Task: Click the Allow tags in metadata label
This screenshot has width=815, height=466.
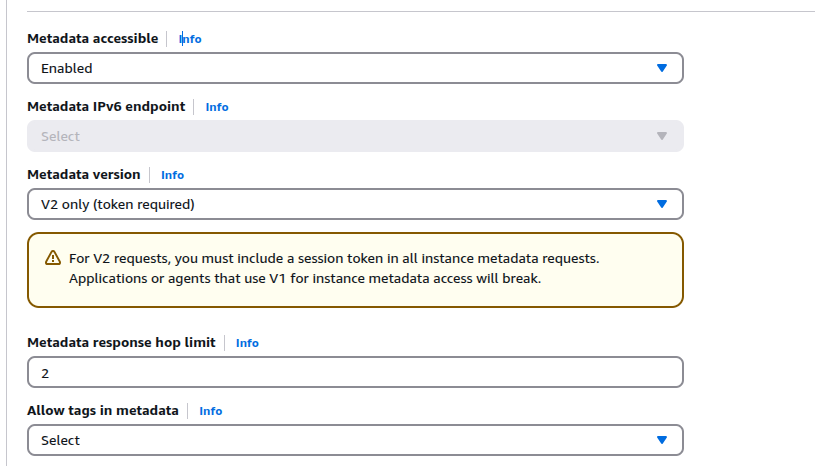Action: coord(103,410)
